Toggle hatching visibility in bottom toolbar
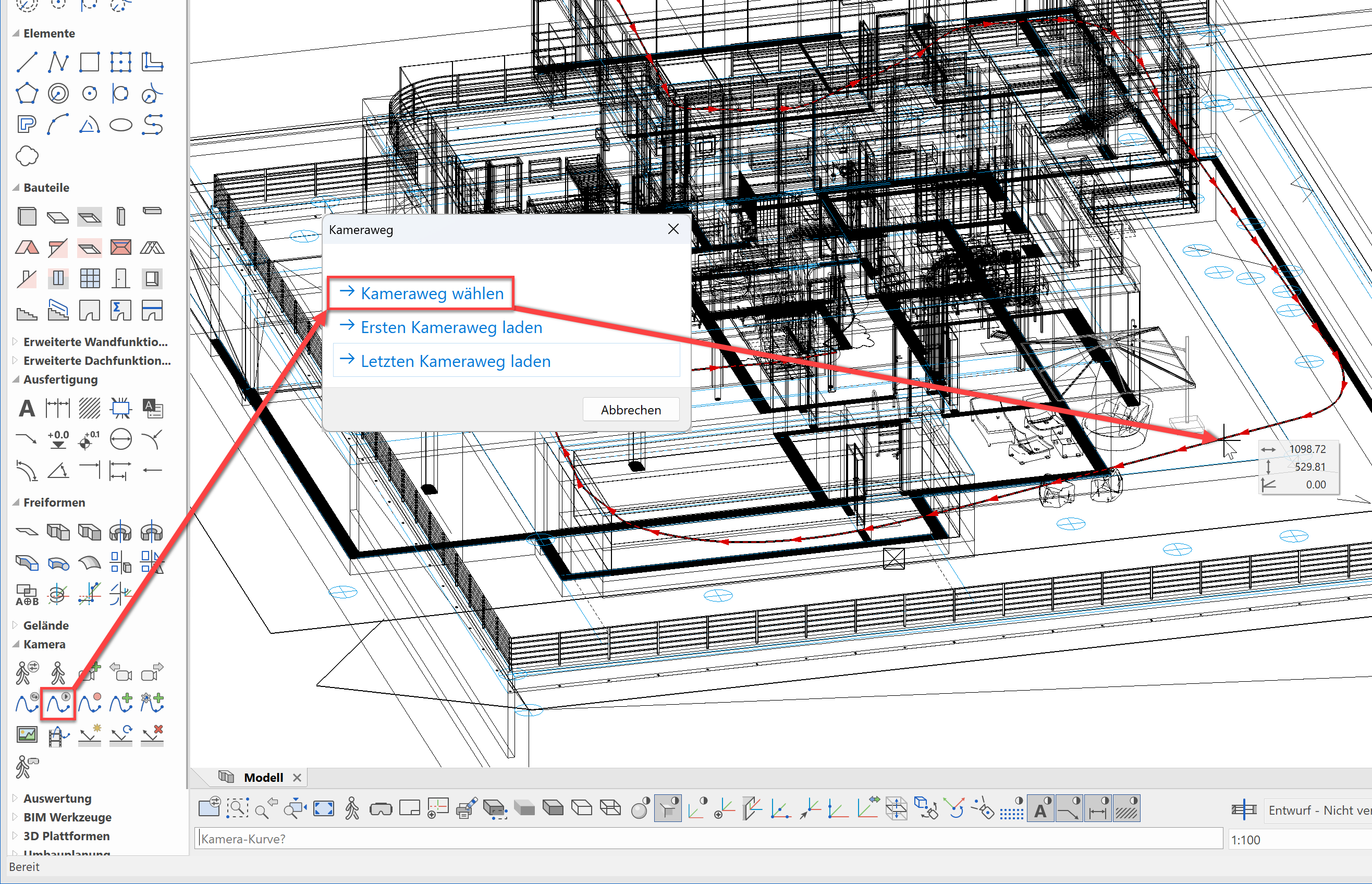 [1126, 809]
